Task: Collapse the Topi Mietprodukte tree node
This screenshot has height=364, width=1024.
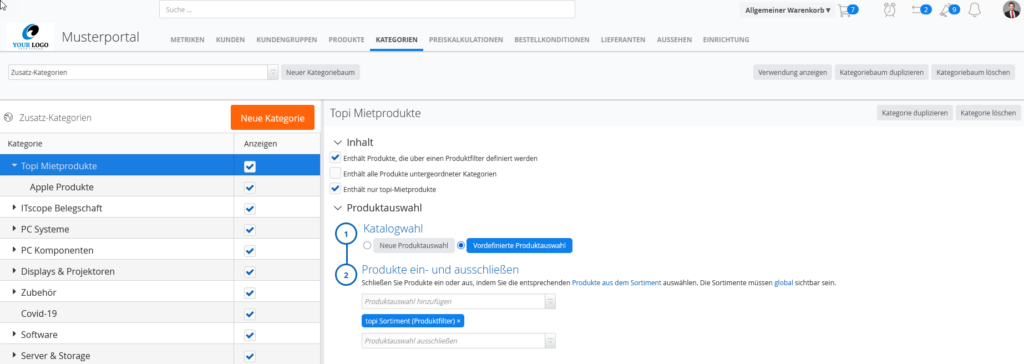Action: (x=14, y=166)
